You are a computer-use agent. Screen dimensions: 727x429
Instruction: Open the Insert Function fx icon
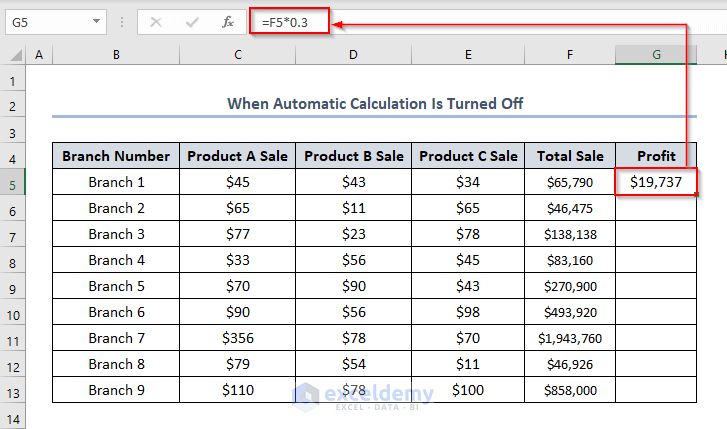[228, 22]
